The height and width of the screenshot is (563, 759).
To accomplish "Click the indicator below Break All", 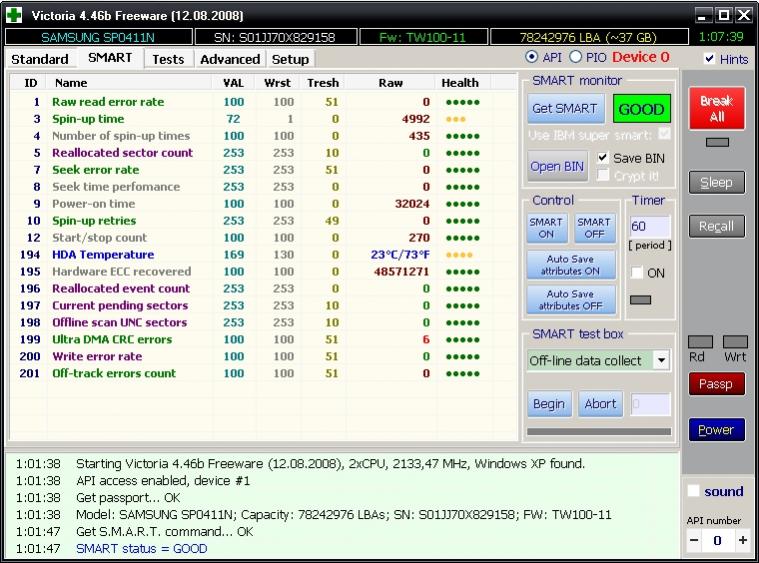I will [717, 142].
